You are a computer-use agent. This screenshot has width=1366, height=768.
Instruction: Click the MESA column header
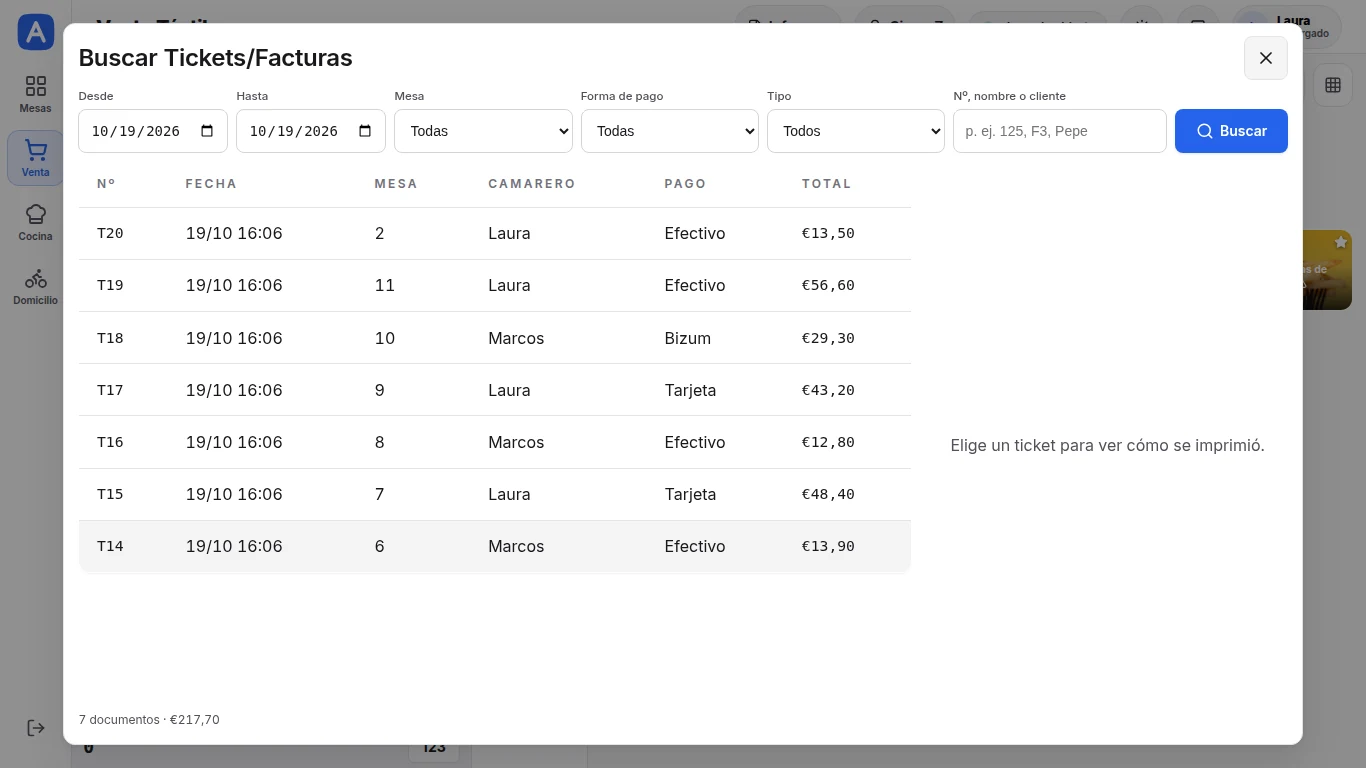click(x=396, y=184)
